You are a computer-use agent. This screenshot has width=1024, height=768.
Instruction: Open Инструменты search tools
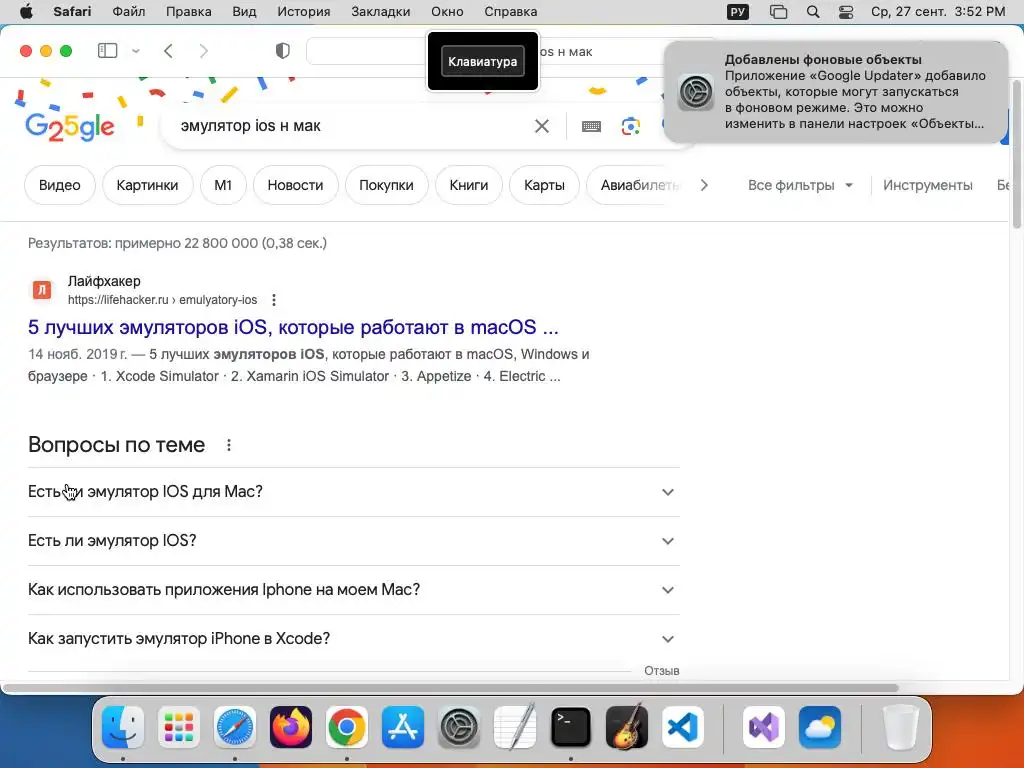pos(927,185)
